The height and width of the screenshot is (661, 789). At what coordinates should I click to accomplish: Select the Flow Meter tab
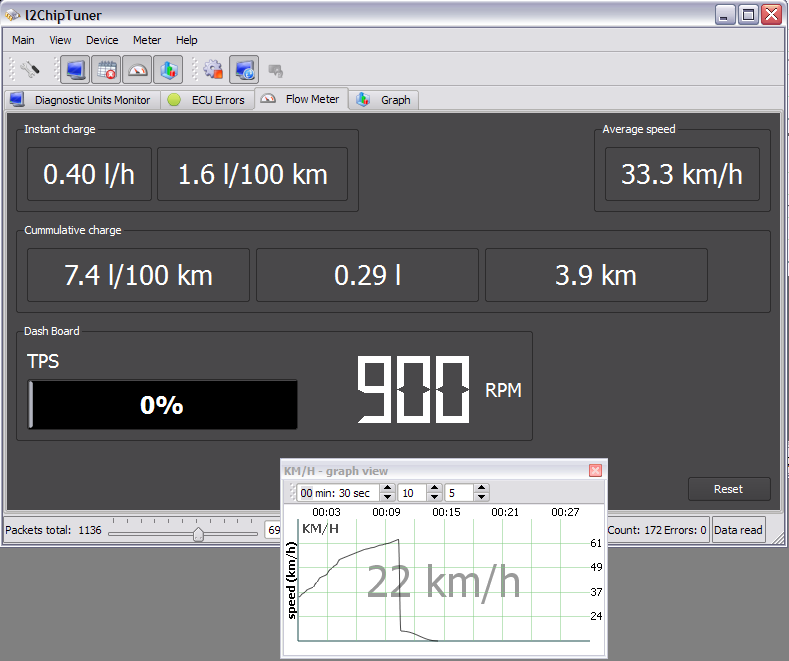(x=301, y=99)
